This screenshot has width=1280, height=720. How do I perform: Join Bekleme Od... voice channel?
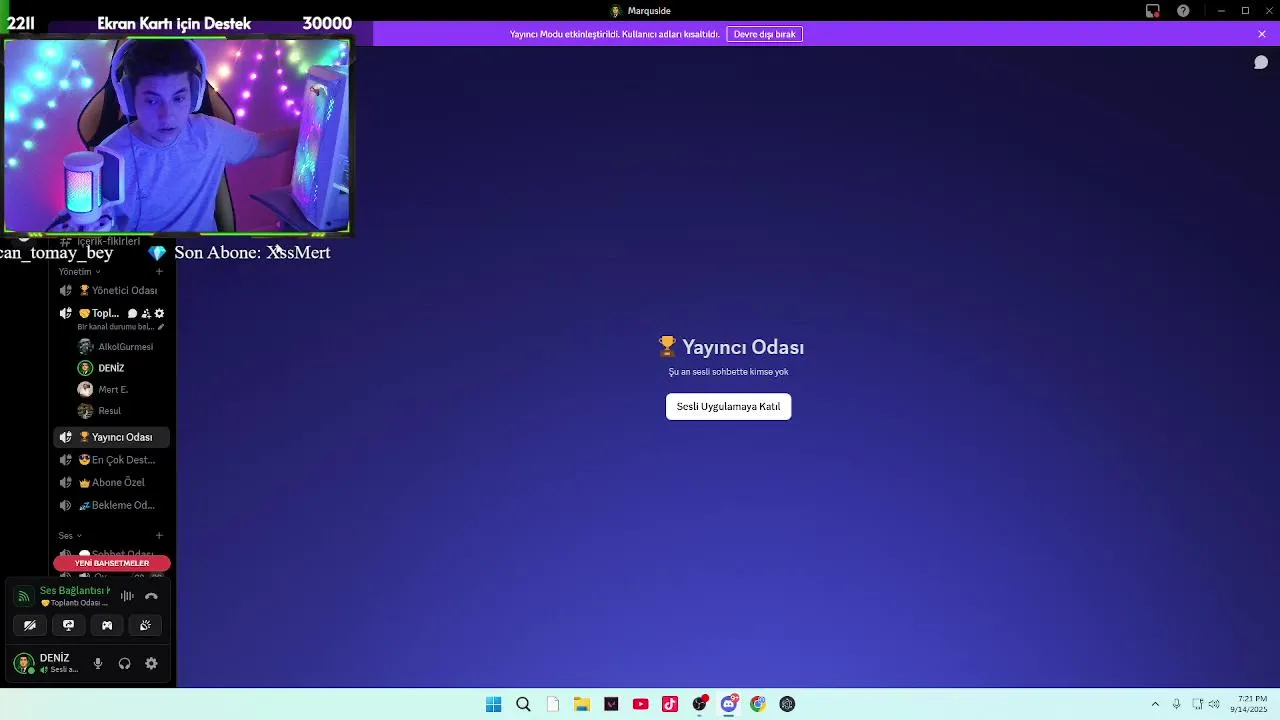click(111, 505)
